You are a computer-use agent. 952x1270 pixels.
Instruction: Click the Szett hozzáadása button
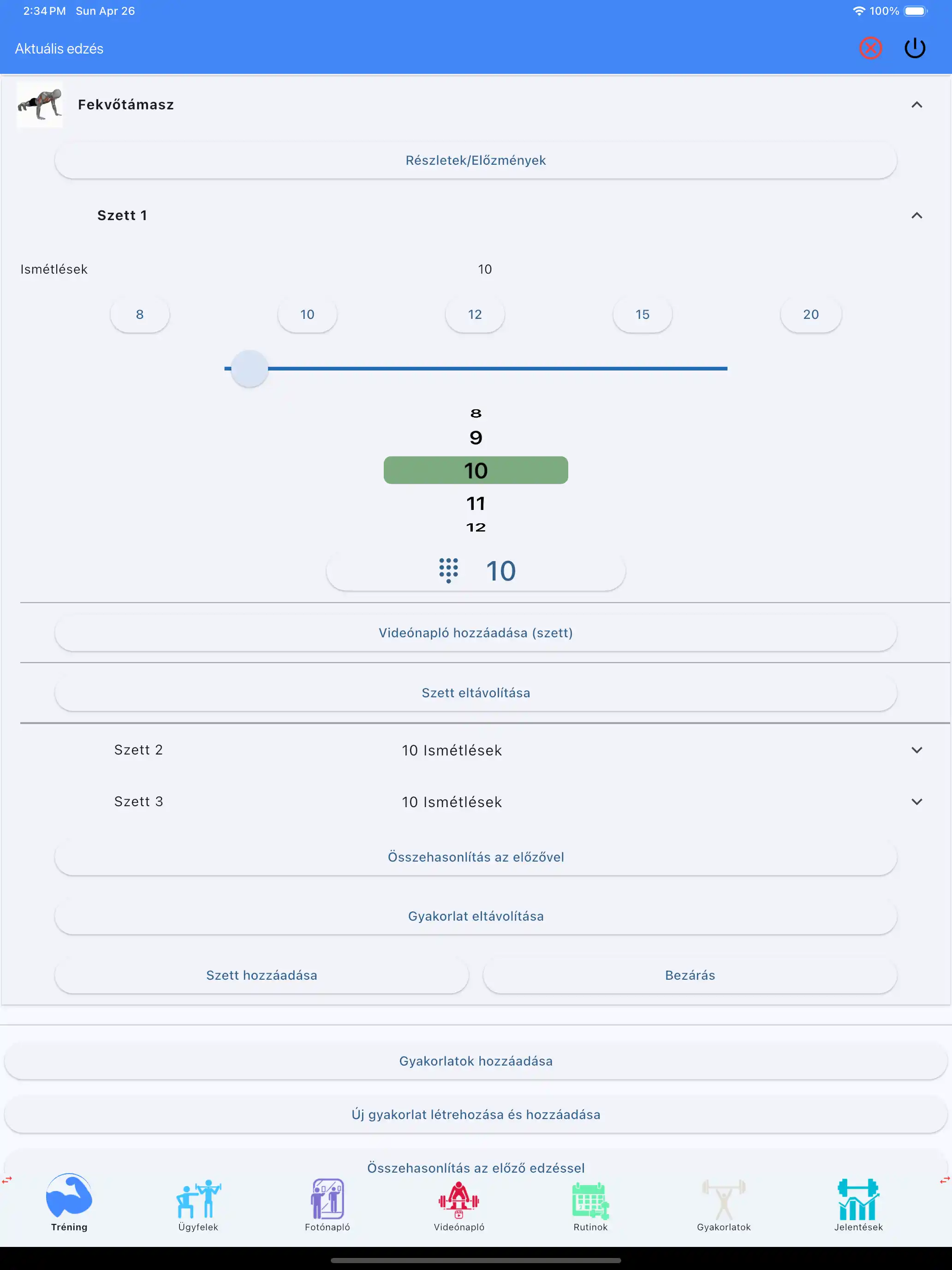coord(261,975)
